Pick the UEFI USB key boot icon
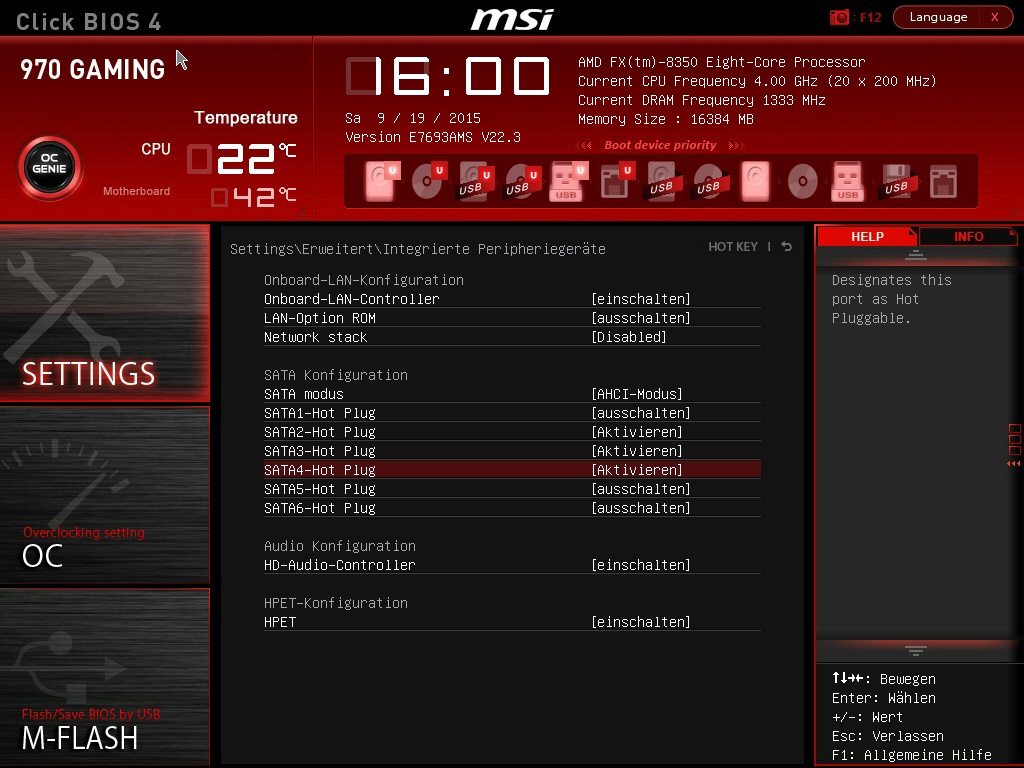 click(569, 181)
